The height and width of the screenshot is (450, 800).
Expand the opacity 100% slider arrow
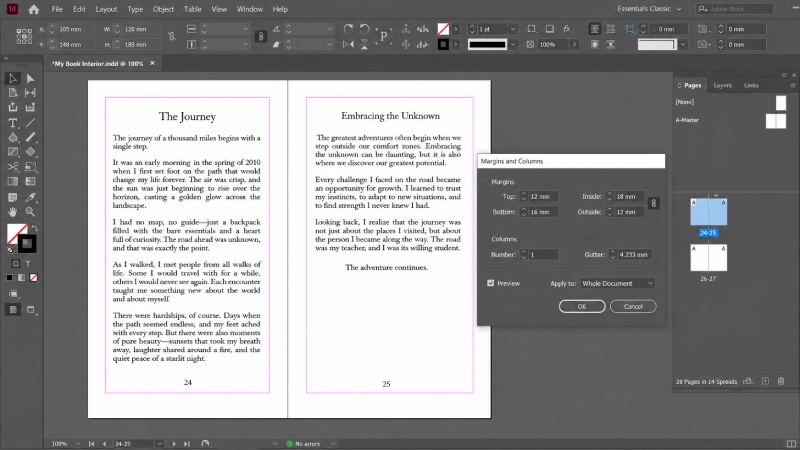point(574,44)
